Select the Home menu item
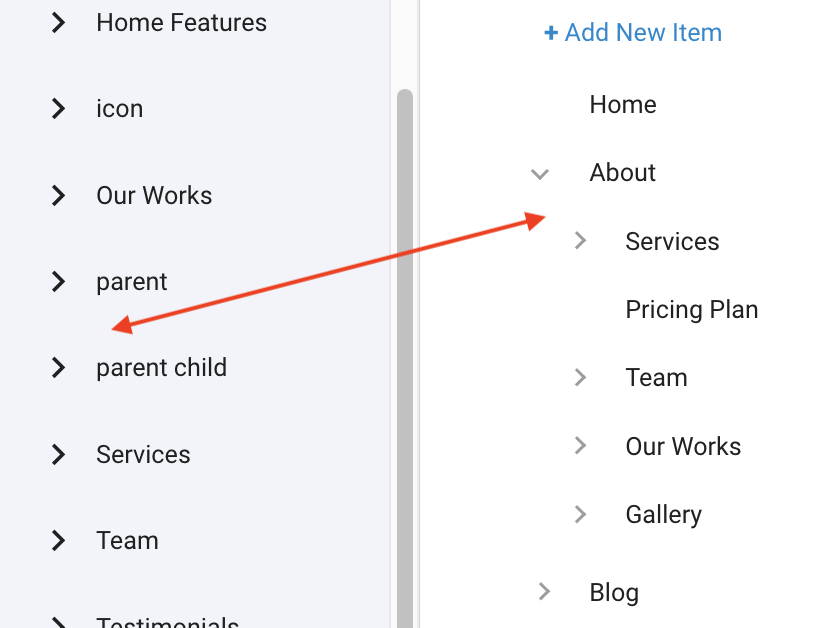830x628 pixels. (x=623, y=105)
